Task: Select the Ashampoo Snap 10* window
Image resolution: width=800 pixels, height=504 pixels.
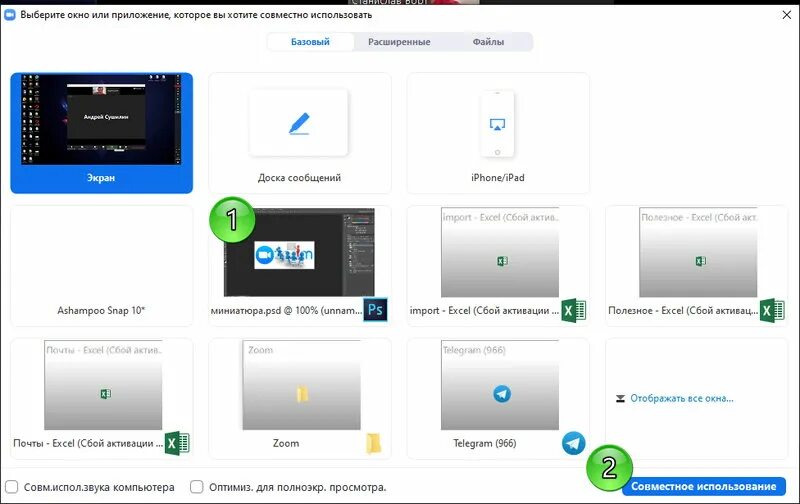Action: tap(102, 266)
